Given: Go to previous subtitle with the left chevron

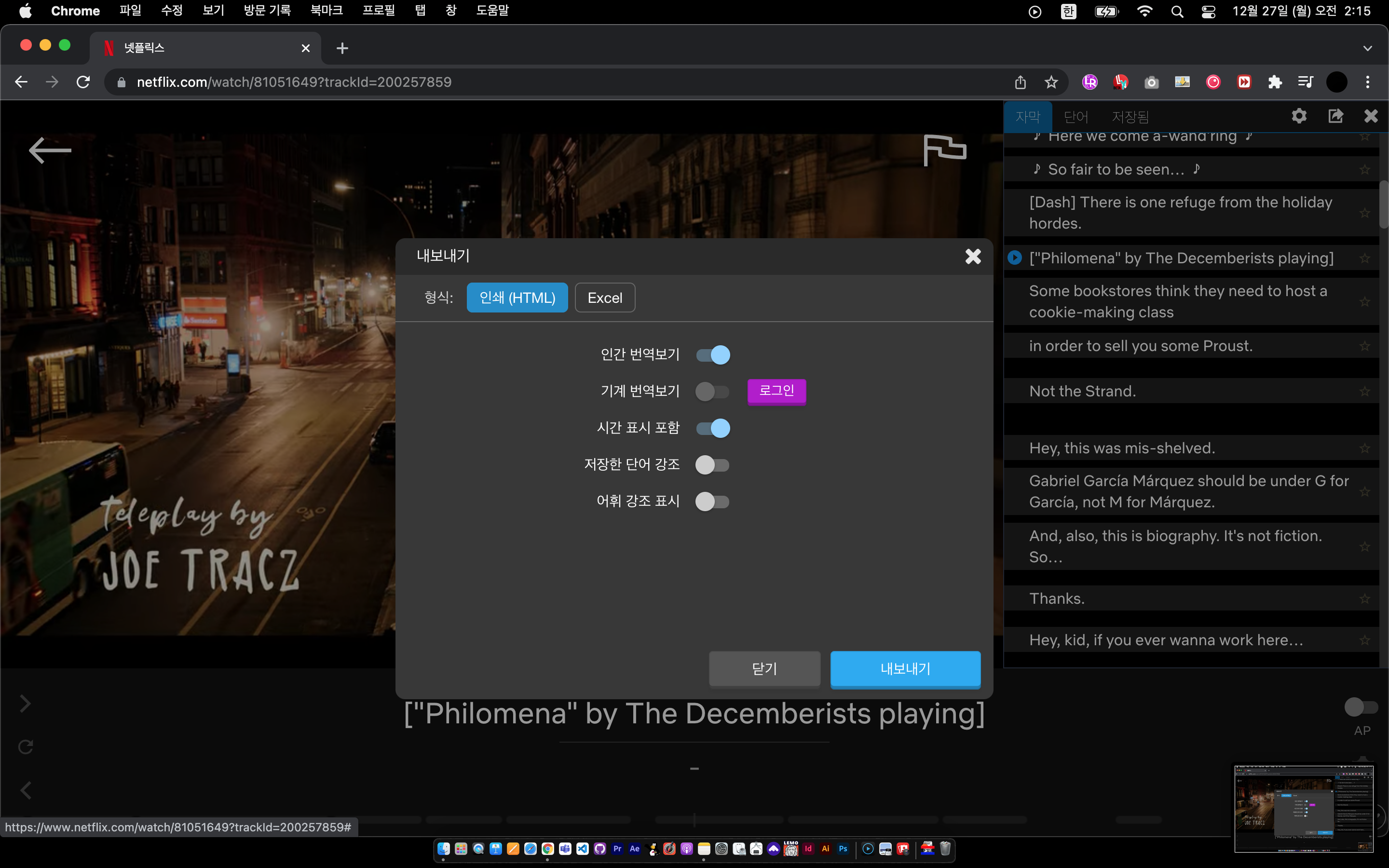Looking at the screenshot, I should (25, 790).
